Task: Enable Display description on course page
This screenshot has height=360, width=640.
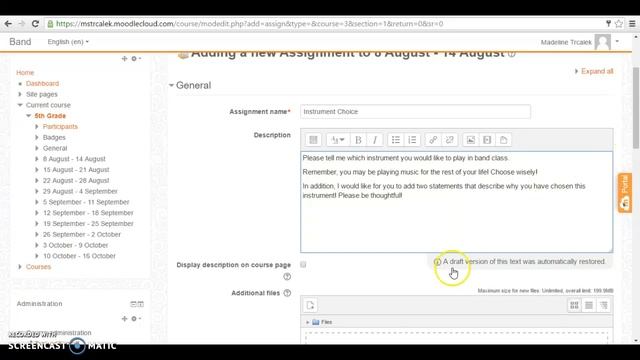Action: [x=303, y=264]
